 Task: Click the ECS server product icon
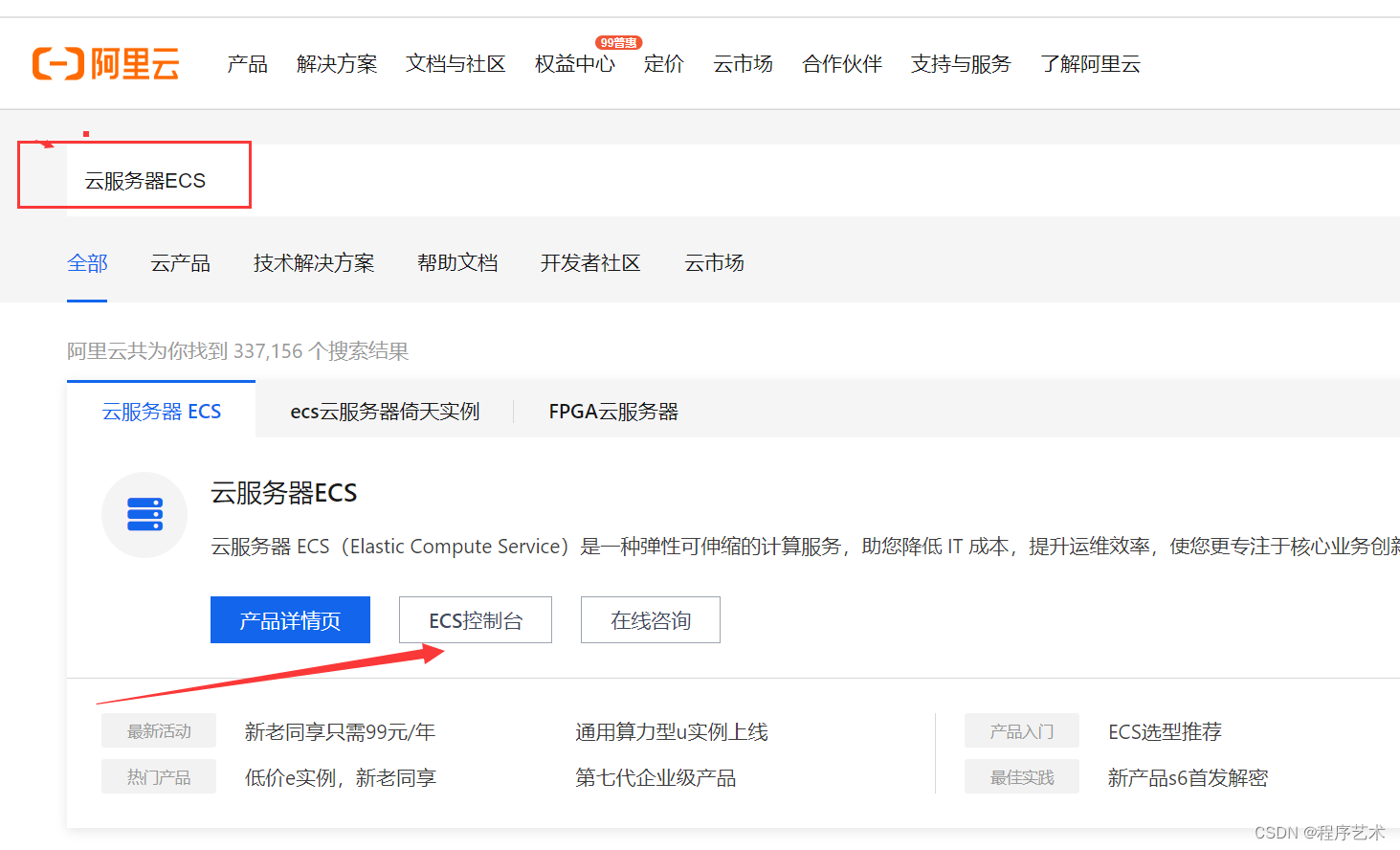[x=144, y=515]
